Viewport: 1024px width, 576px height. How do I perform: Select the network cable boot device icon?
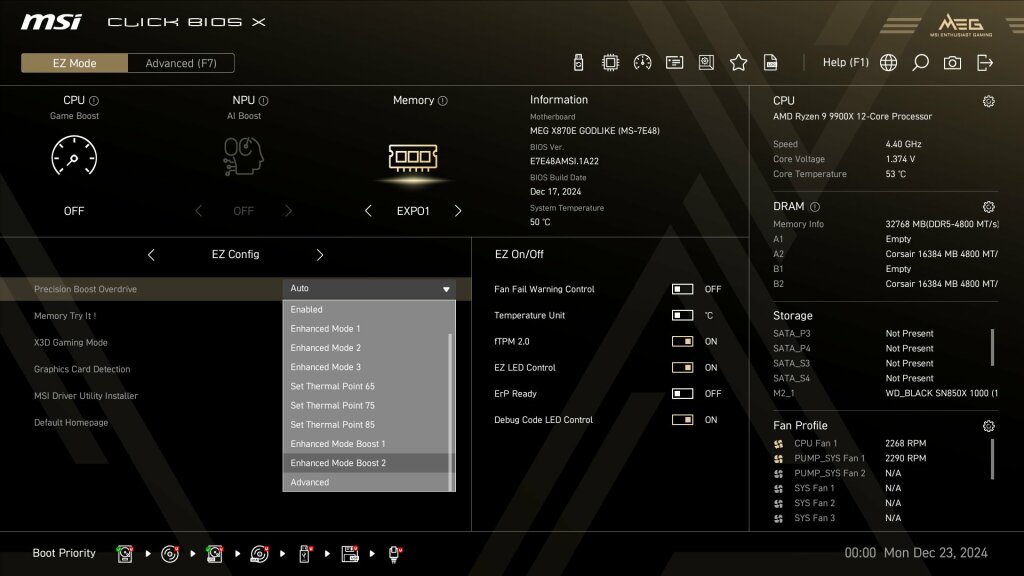[x=394, y=554]
